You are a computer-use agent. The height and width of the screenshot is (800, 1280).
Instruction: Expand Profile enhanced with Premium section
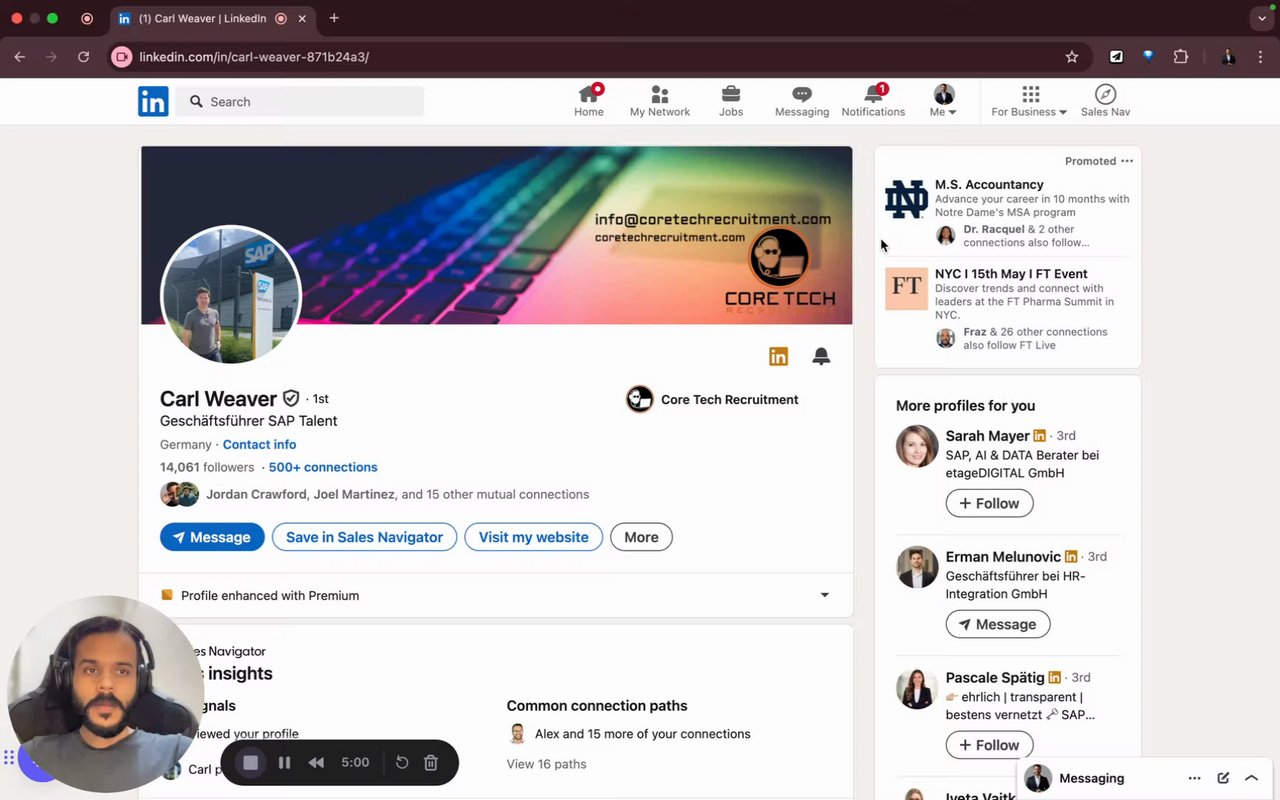pyautogui.click(x=825, y=595)
